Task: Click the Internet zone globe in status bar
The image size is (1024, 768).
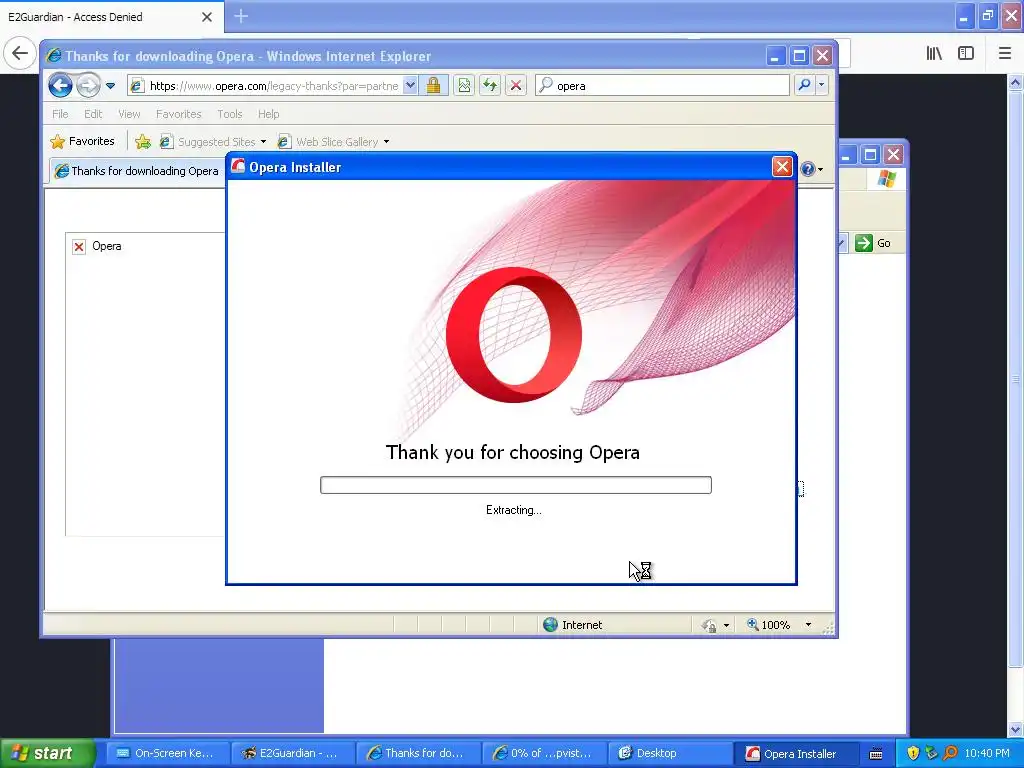Action: pos(551,624)
